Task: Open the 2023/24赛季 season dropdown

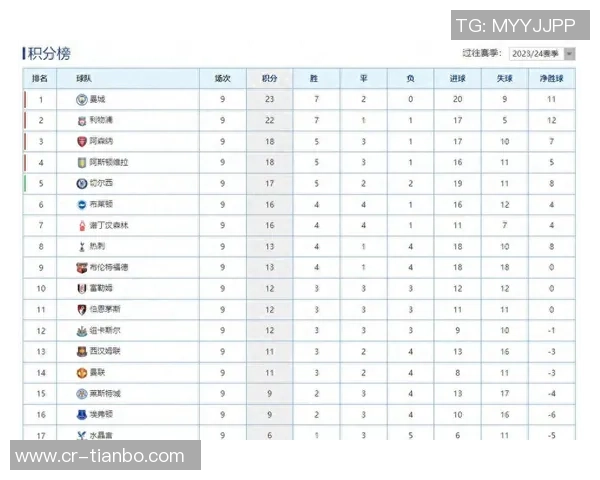Action: click(x=535, y=54)
